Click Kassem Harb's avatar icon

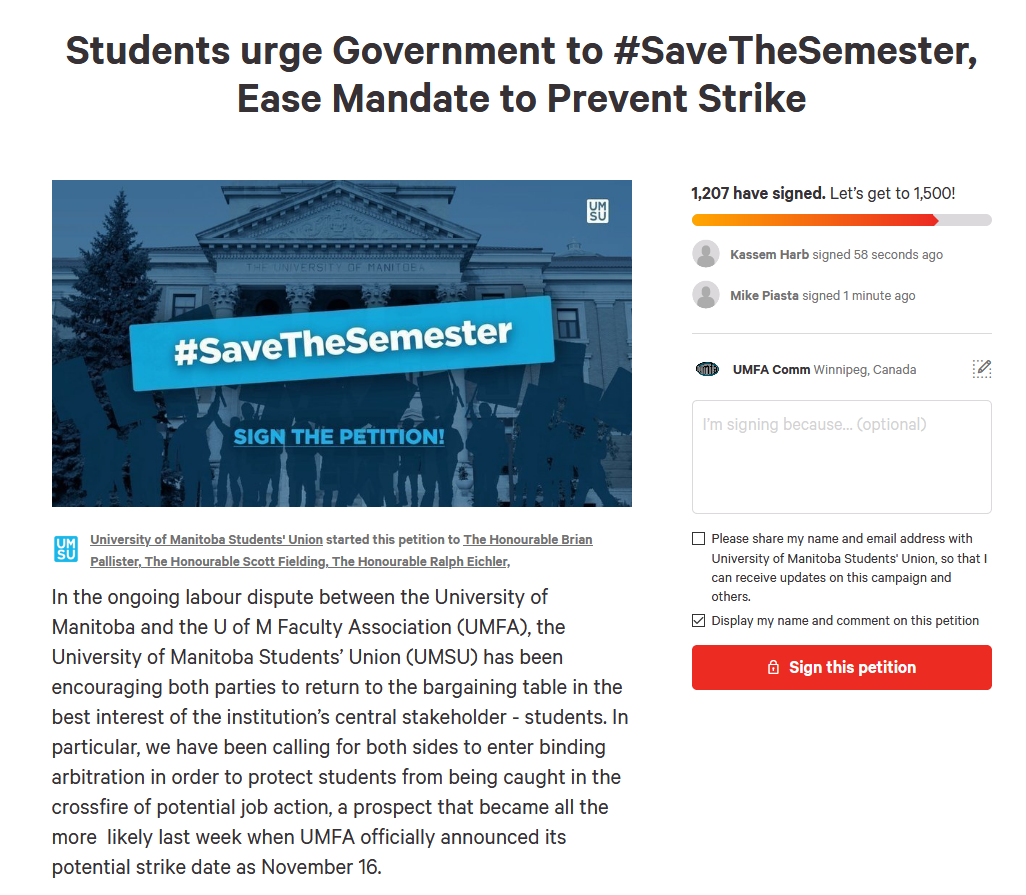(706, 254)
